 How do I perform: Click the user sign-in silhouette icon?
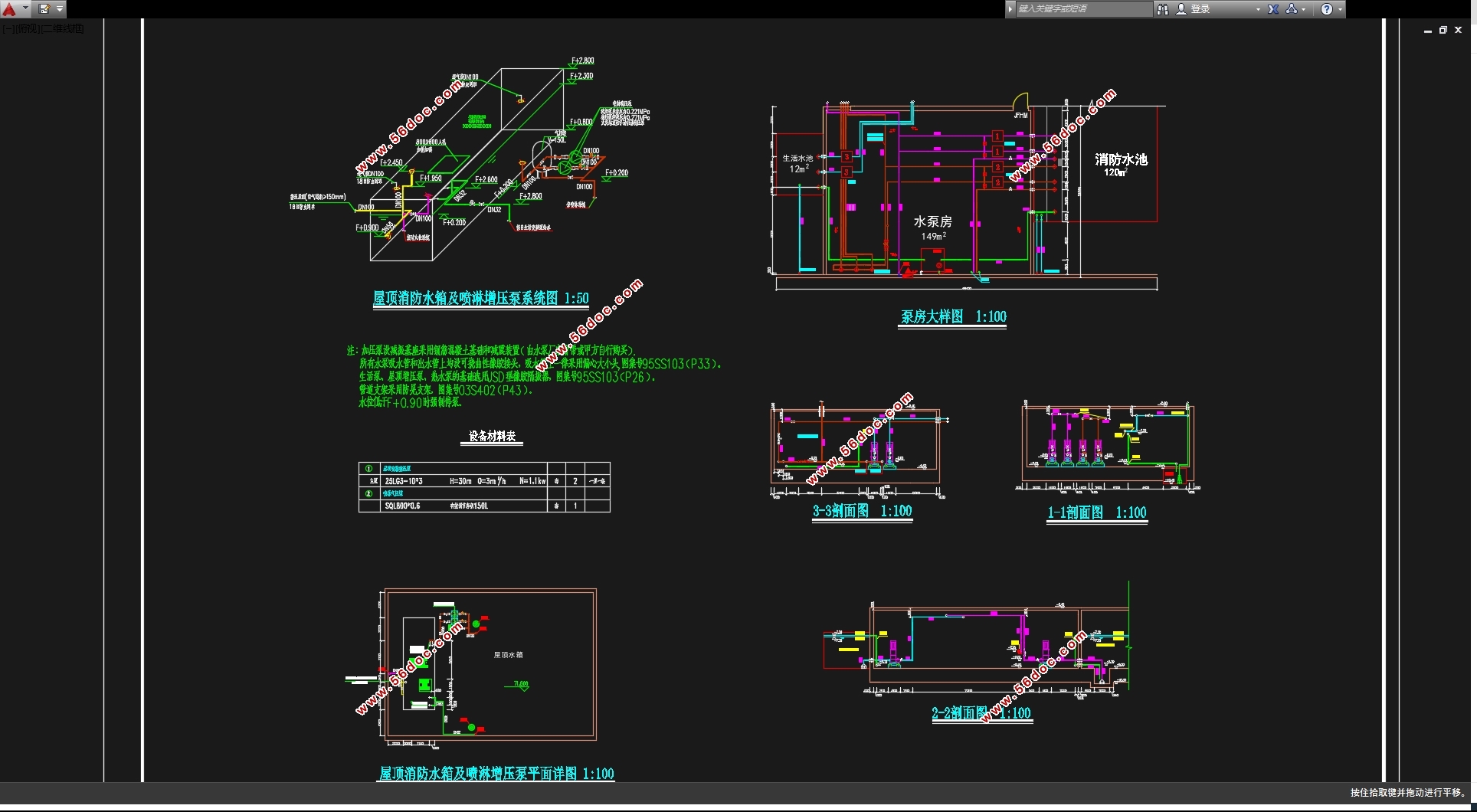[1181, 9]
